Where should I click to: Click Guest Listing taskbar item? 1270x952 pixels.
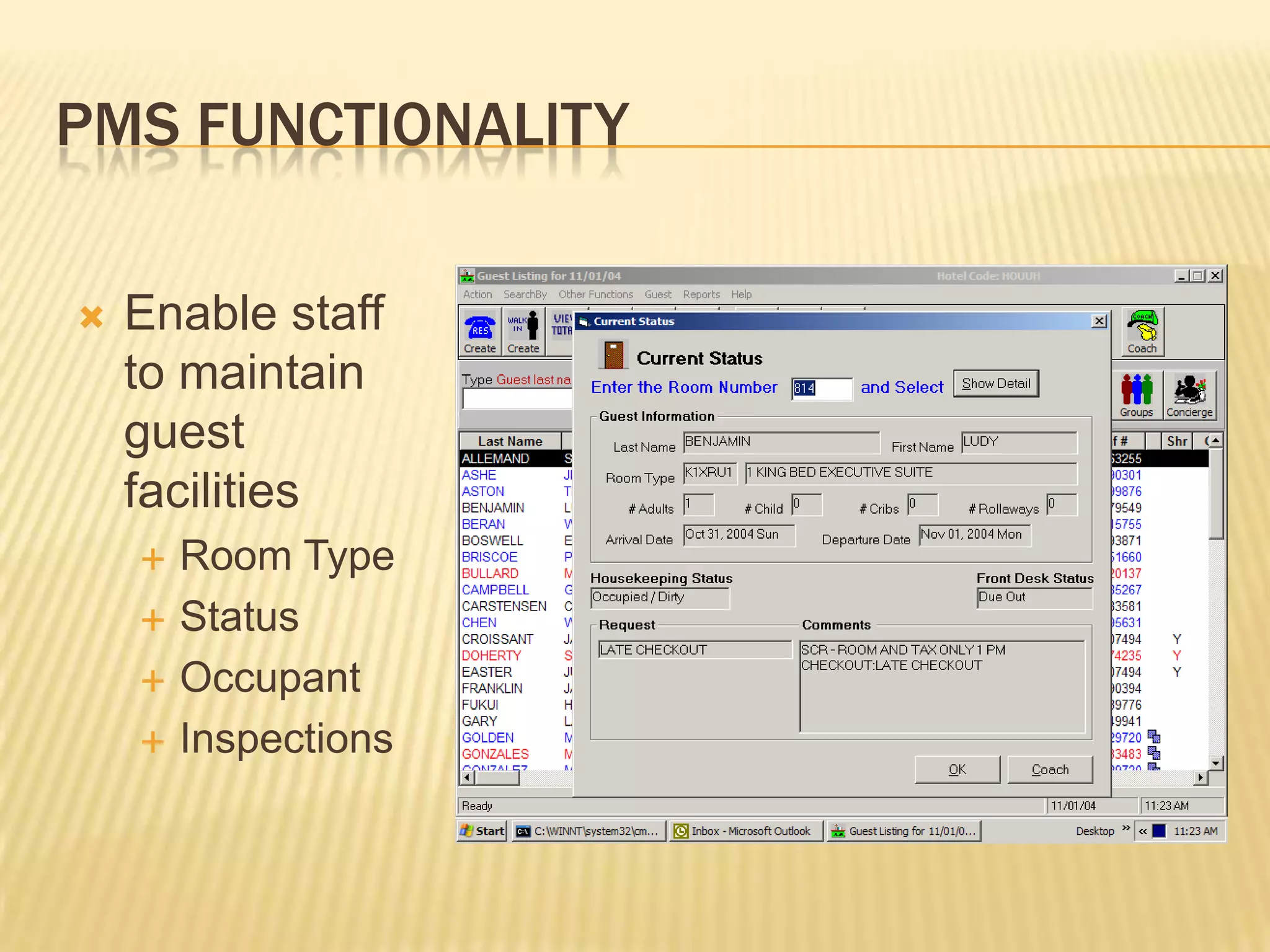(904, 831)
